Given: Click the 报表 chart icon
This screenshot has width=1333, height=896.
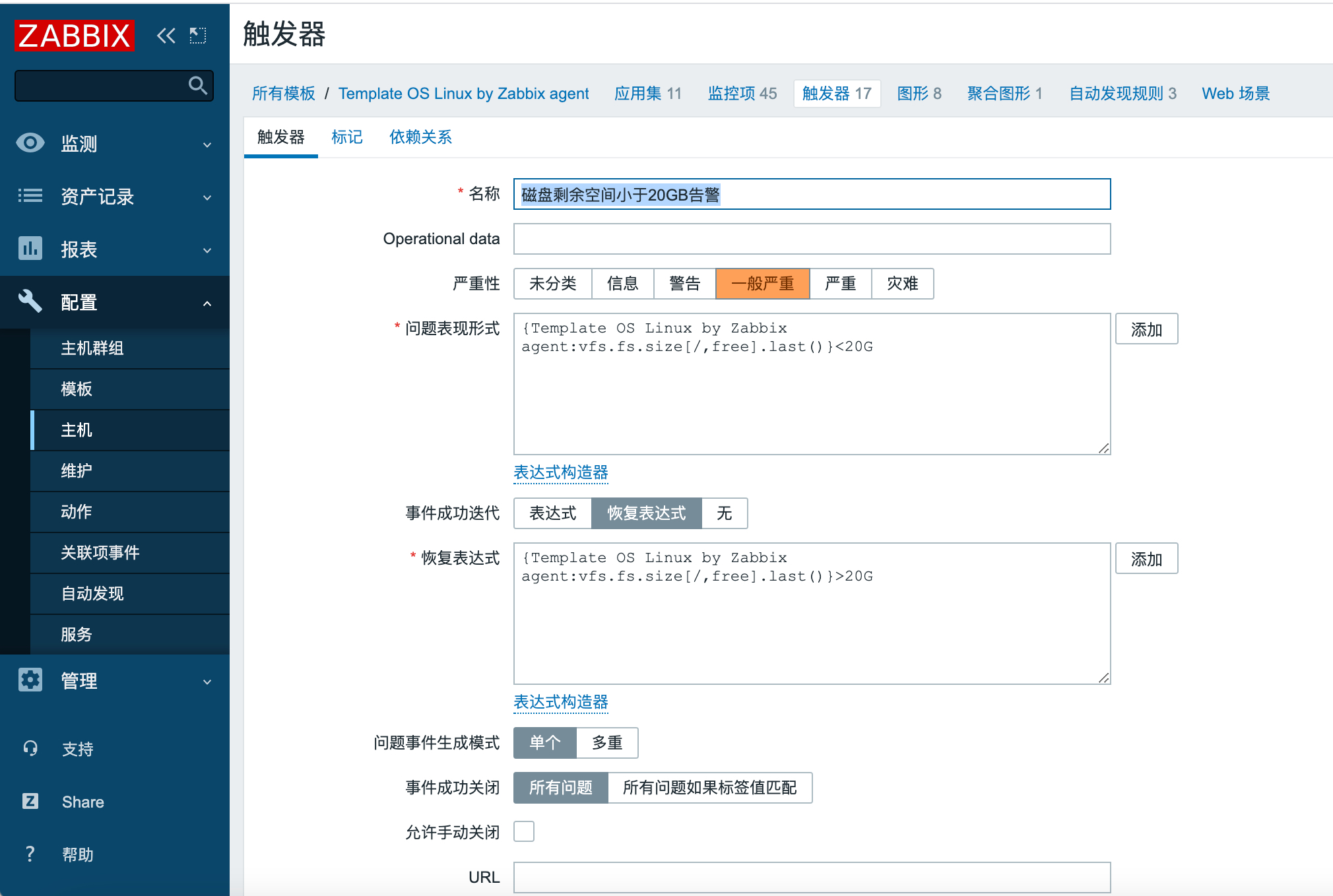Looking at the screenshot, I should (x=30, y=249).
